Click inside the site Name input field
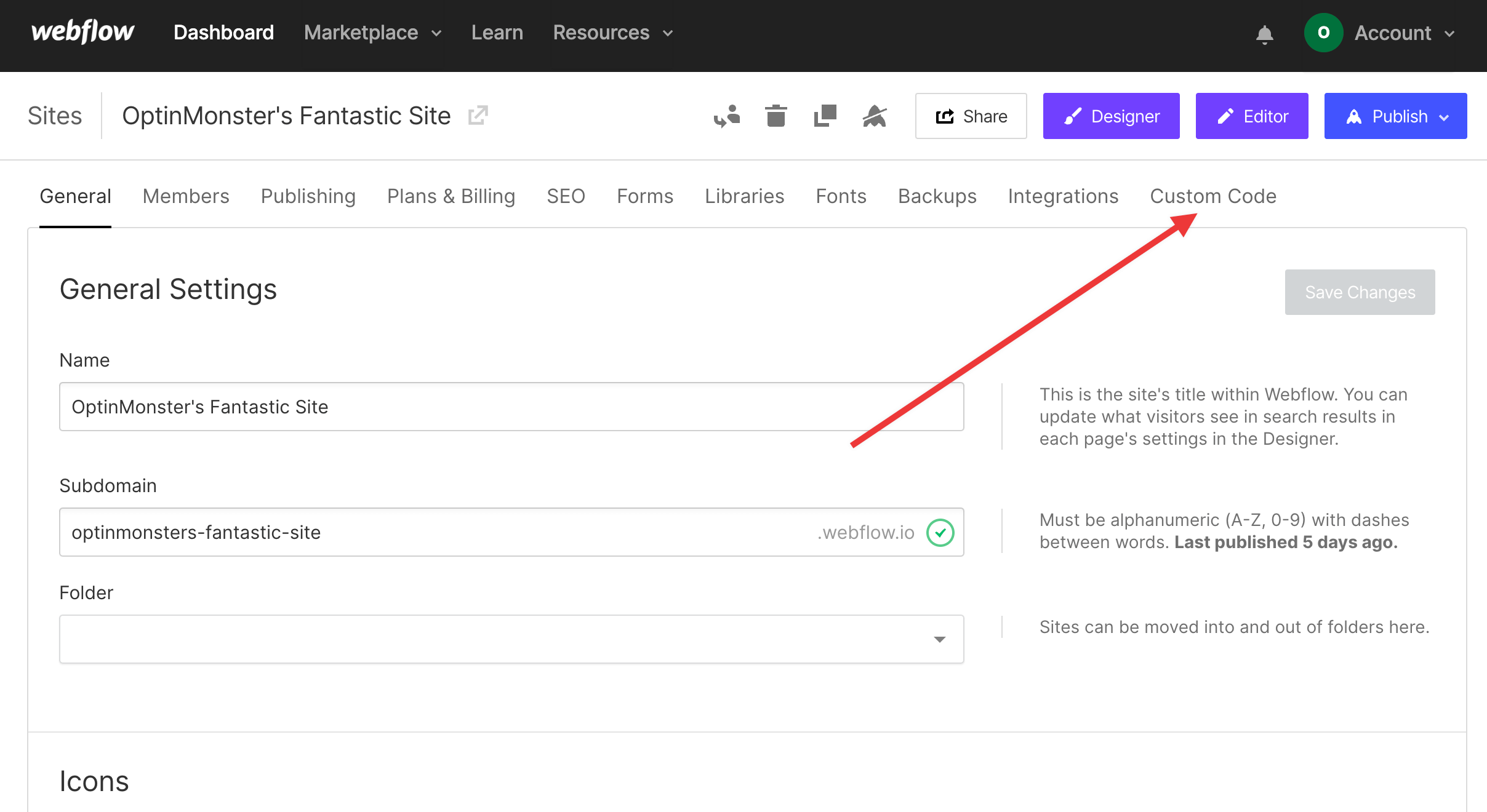 (511, 407)
